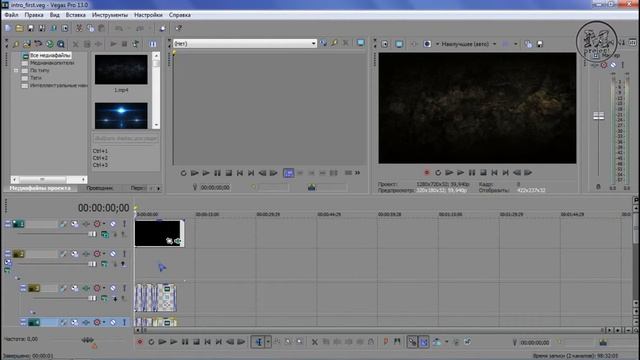Stop playback in the timeline transport
The image size is (640, 360).
pos(196,342)
